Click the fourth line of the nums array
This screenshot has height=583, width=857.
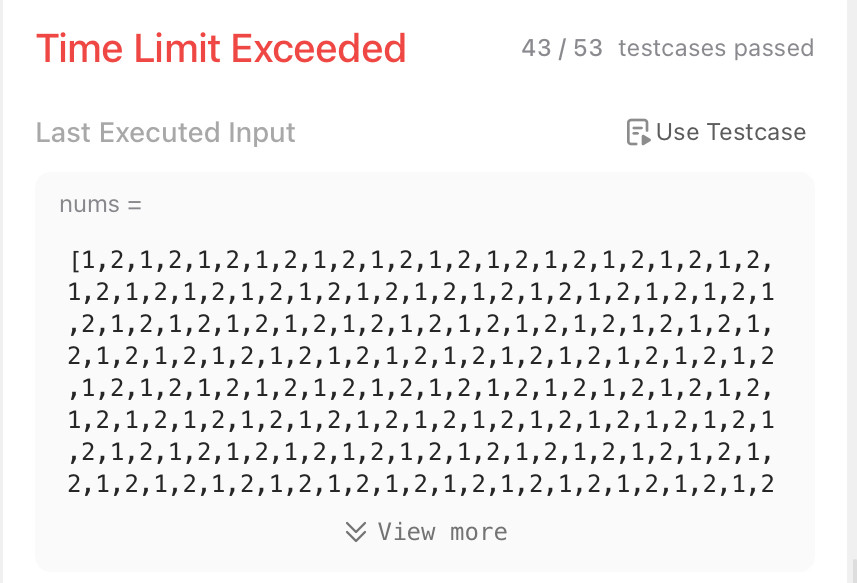tap(421, 356)
